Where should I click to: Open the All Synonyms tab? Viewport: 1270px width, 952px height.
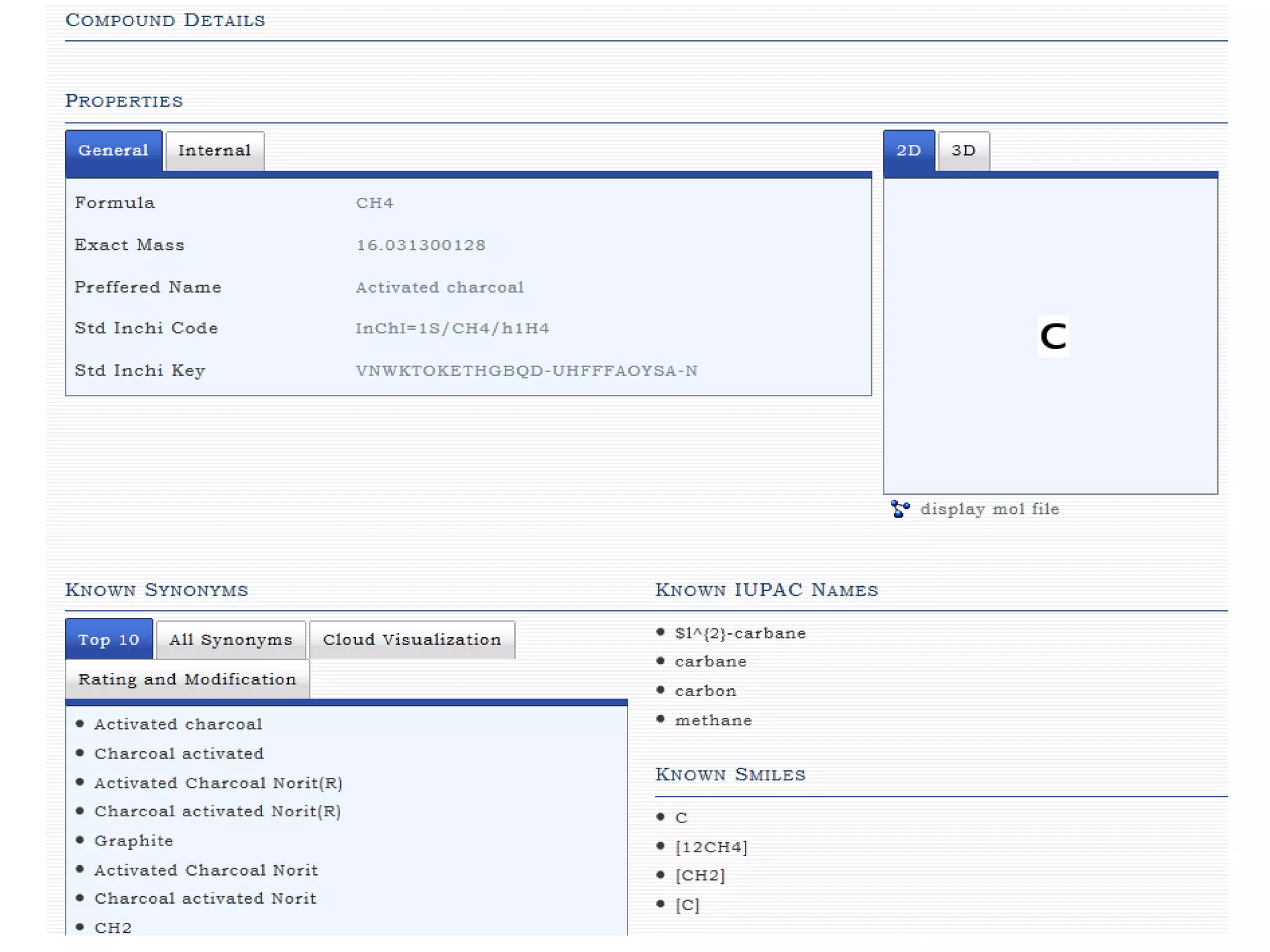click(x=231, y=640)
